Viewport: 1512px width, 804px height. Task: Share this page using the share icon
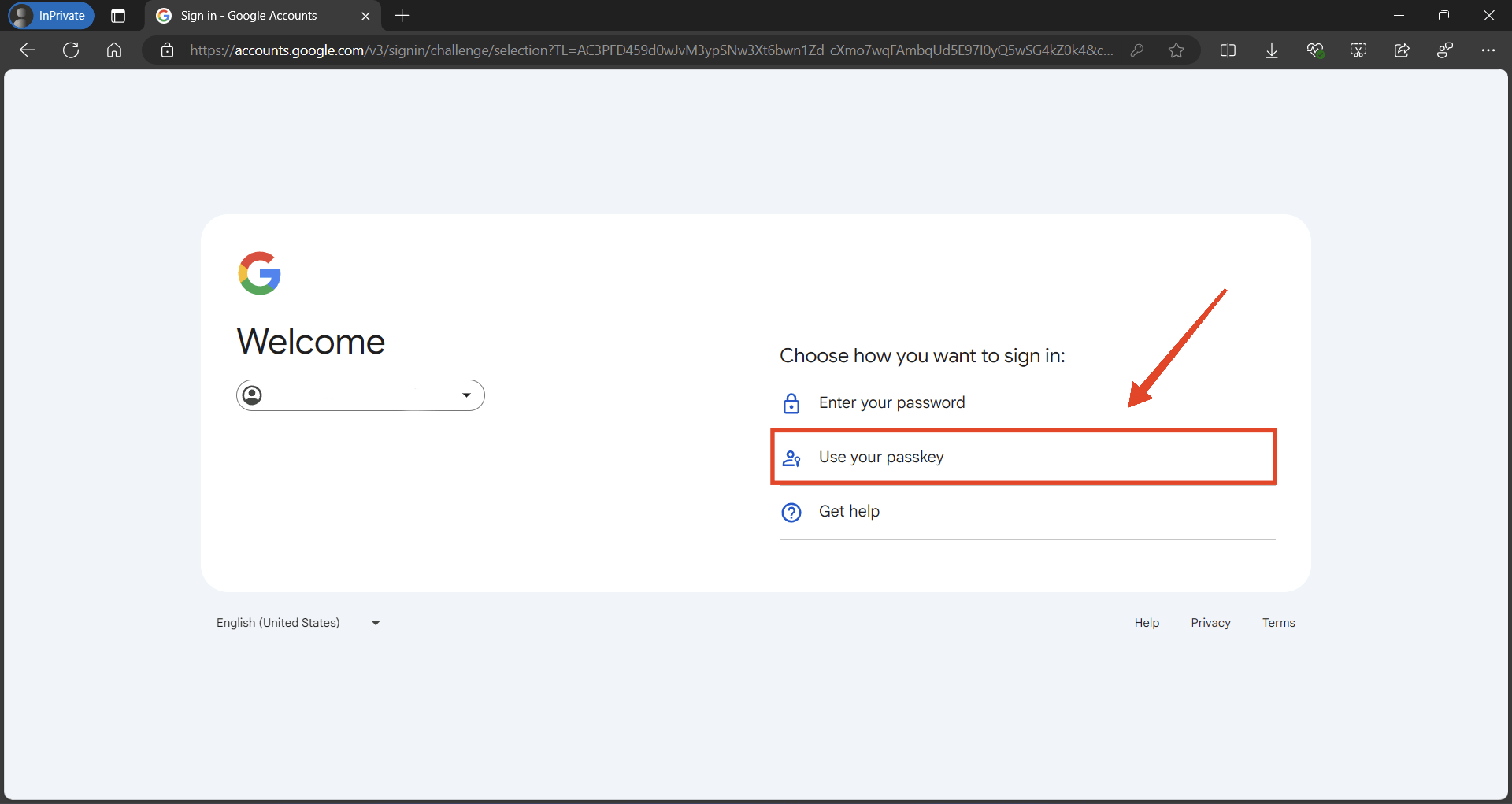[1402, 50]
